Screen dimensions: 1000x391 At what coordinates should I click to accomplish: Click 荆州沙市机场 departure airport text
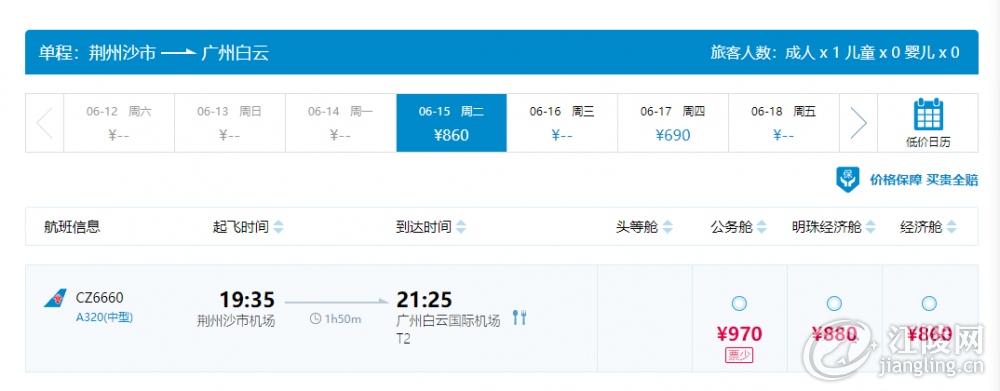pyautogui.click(x=236, y=321)
